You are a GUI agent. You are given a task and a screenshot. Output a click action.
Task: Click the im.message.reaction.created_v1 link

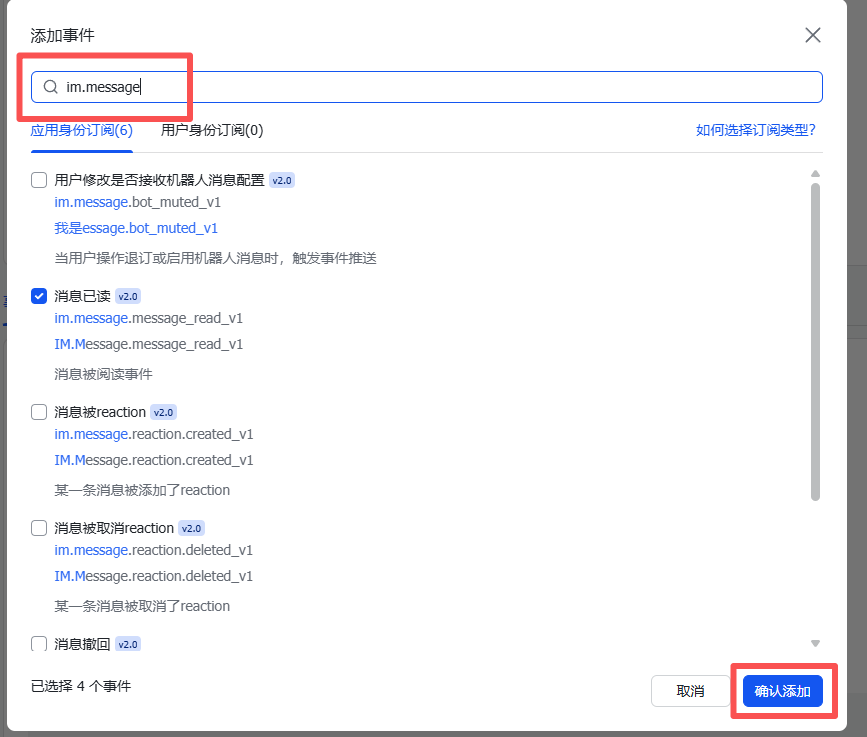[154, 433]
